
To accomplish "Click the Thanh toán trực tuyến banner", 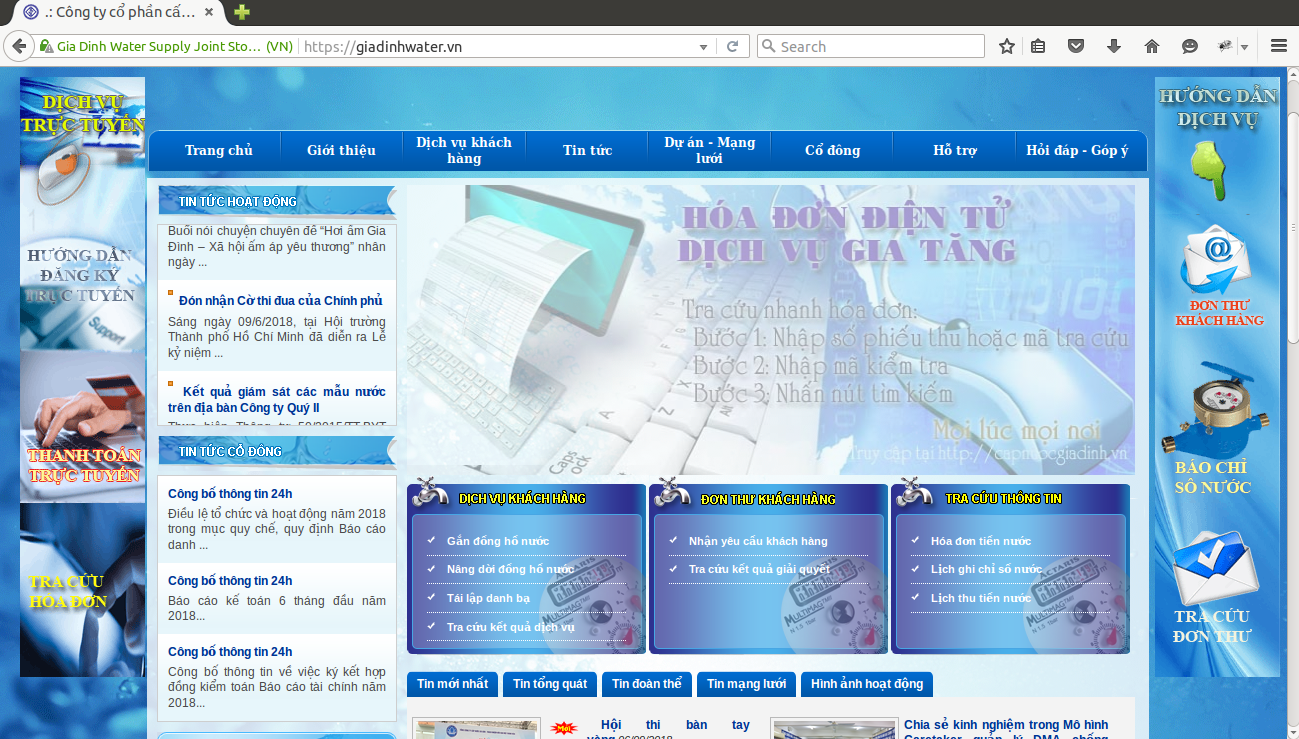I will 83,425.
